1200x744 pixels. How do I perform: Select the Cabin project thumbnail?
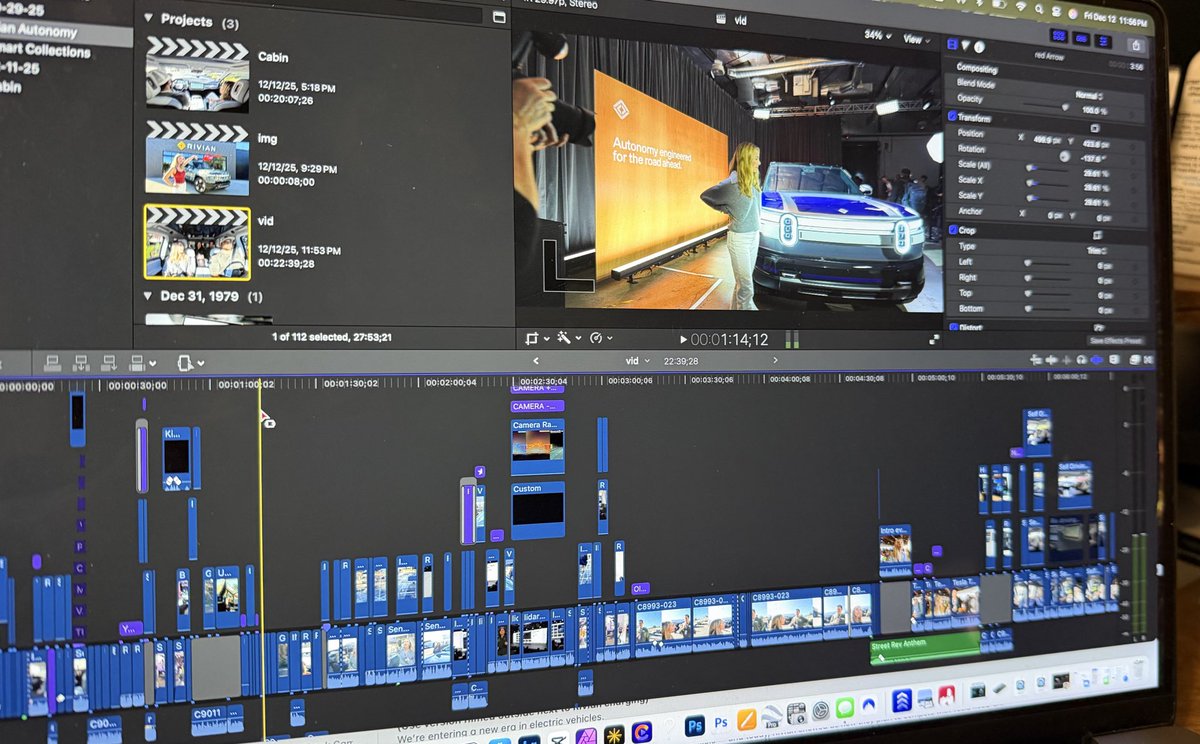197,75
